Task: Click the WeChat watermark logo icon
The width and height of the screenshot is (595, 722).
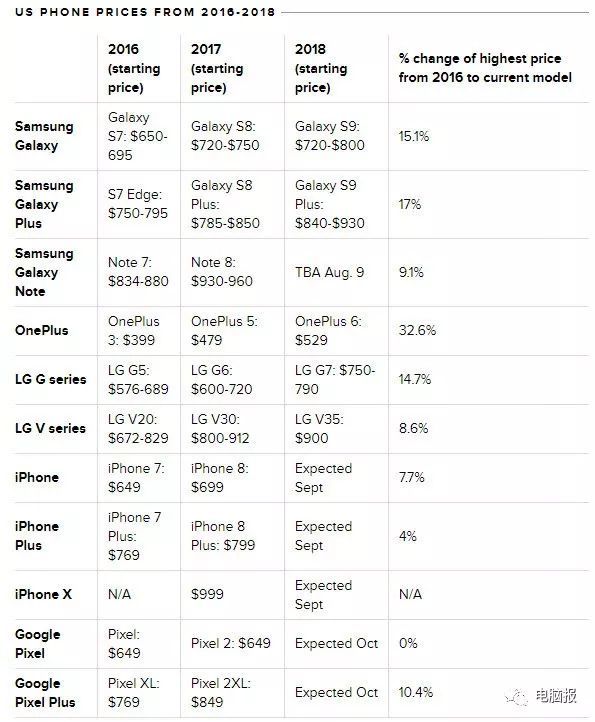Action: point(516,697)
